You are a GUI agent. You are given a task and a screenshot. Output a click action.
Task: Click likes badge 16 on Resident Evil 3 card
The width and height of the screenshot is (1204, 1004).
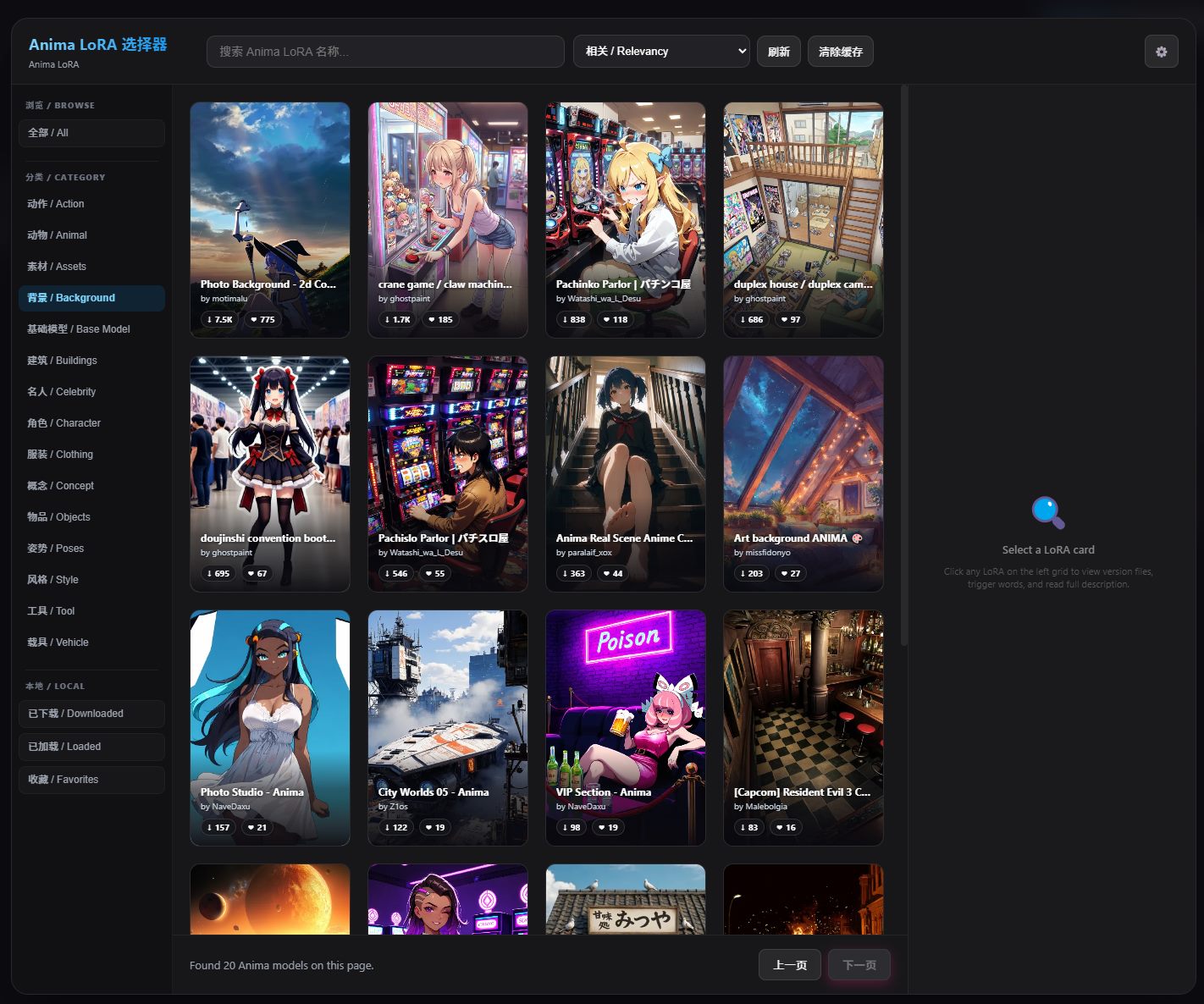(785, 827)
